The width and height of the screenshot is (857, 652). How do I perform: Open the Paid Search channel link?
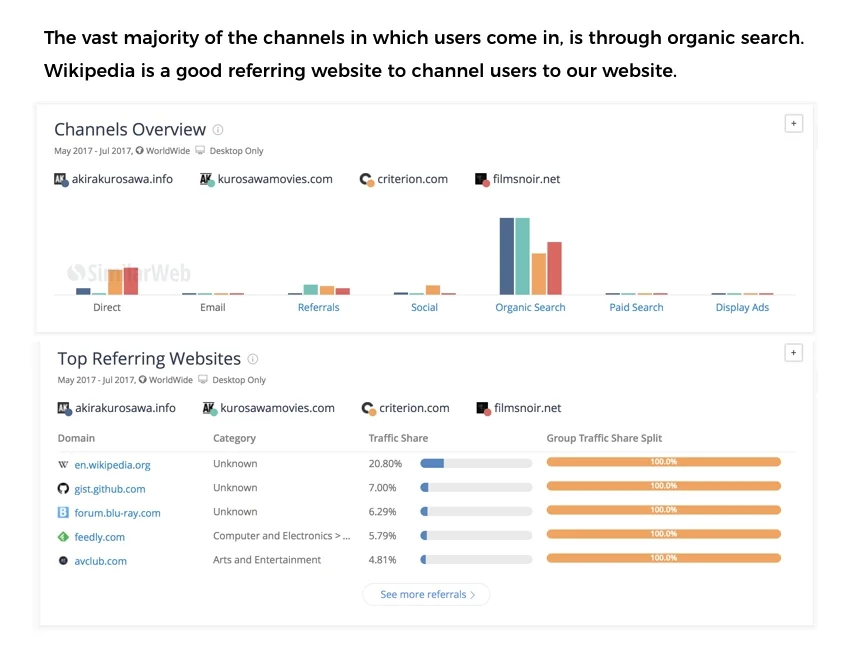636,307
